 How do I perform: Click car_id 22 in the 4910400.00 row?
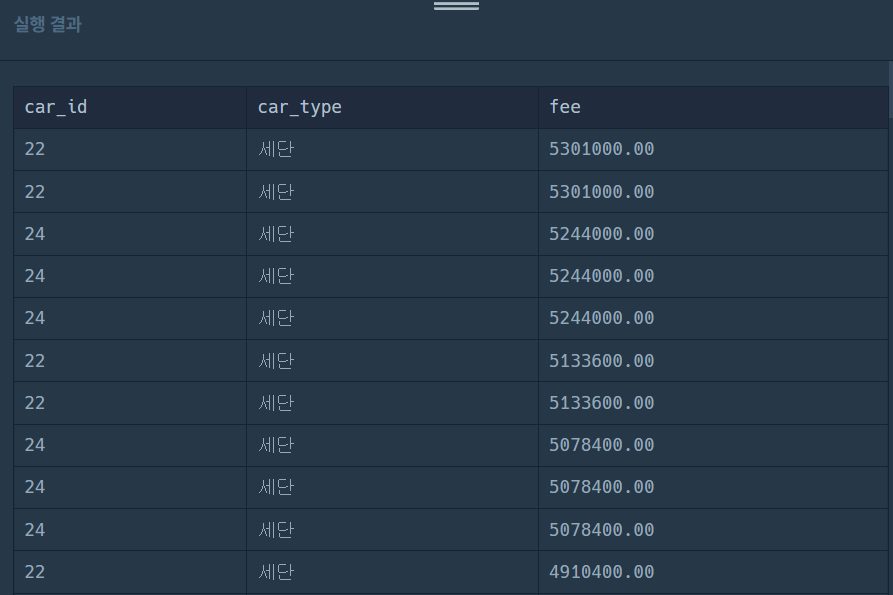[35, 572]
